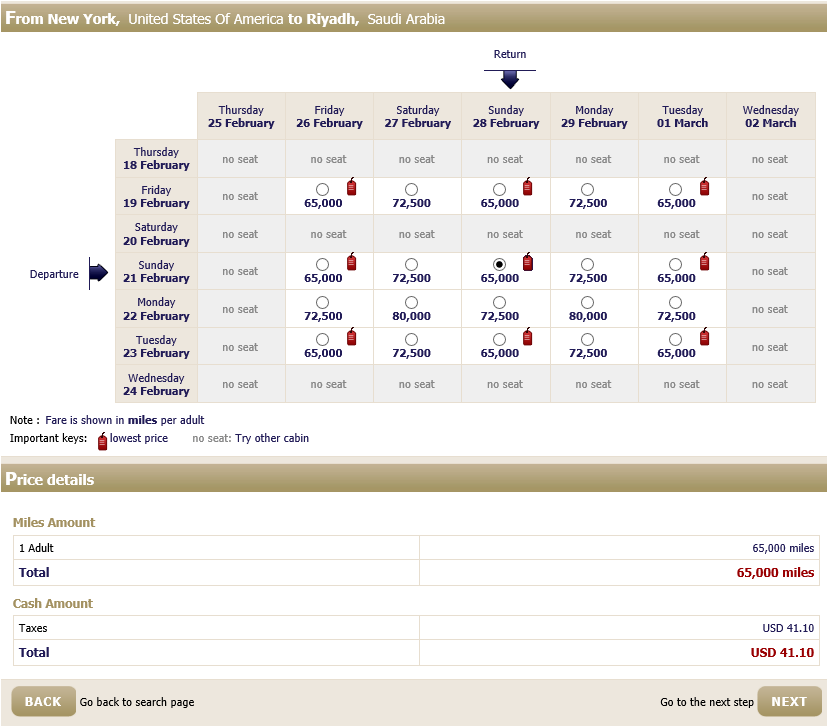The height and width of the screenshot is (726, 827).
Task: Click lowest price tag for 23 Feb to 01 March
Action: (704, 337)
